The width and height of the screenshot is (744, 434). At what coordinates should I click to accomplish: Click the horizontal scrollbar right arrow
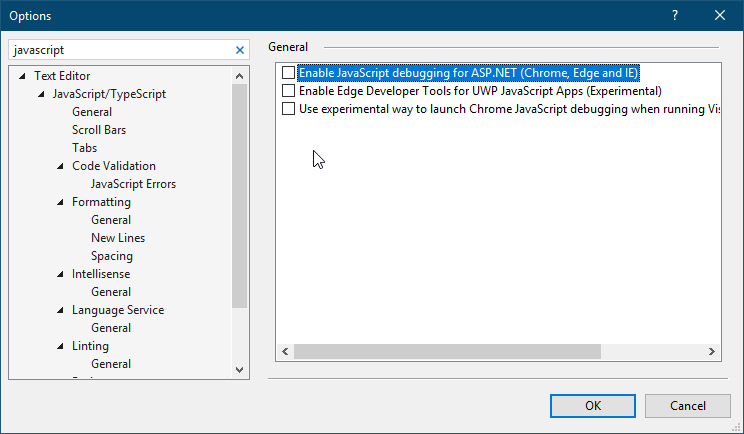(x=712, y=352)
